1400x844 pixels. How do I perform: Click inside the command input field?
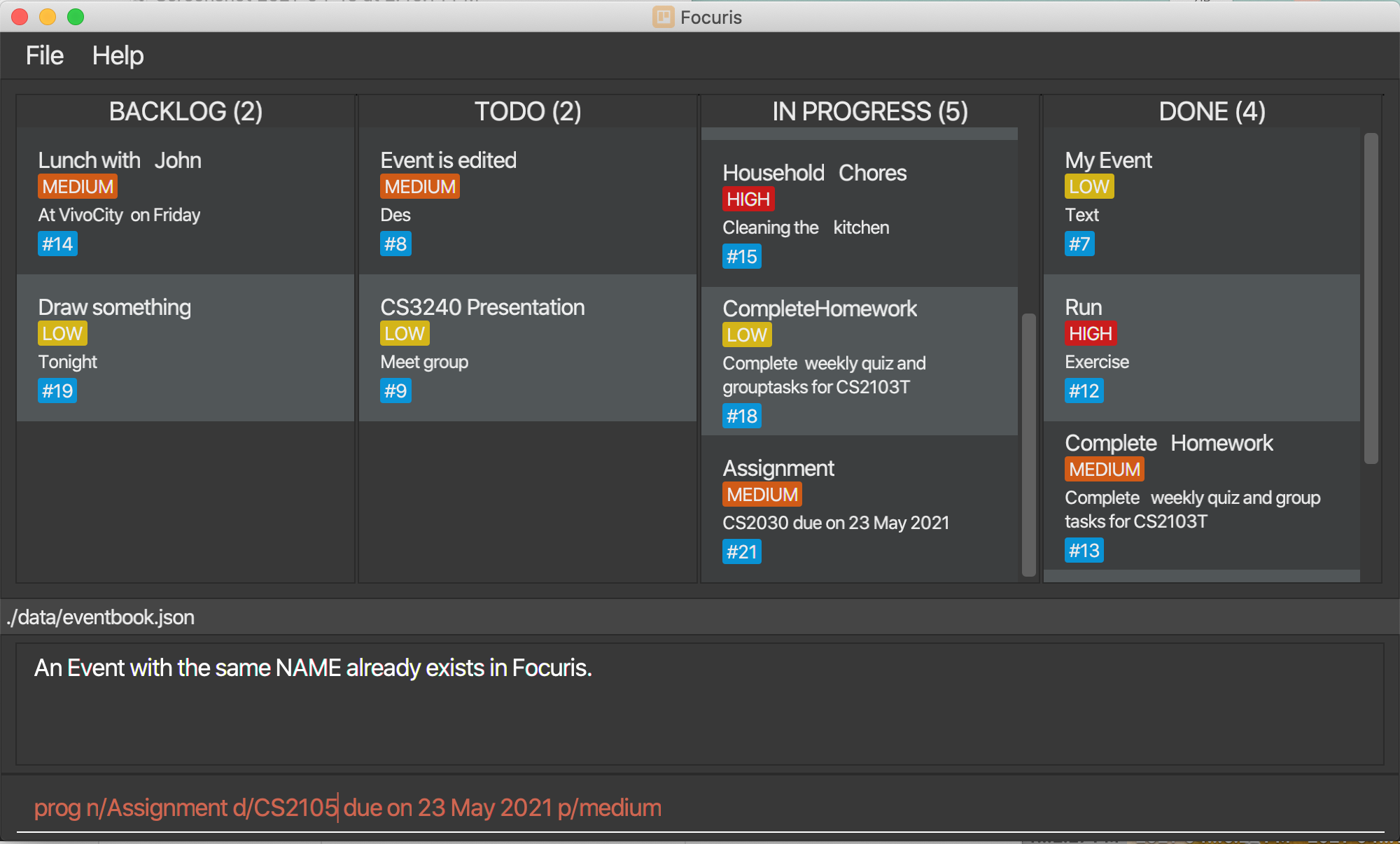tap(700, 808)
